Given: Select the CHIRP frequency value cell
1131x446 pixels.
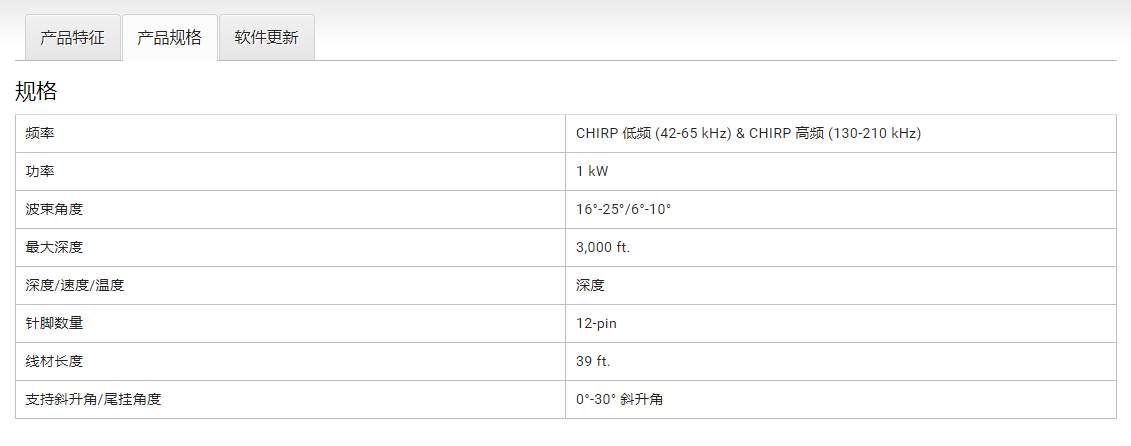Looking at the screenshot, I should [x=841, y=134].
